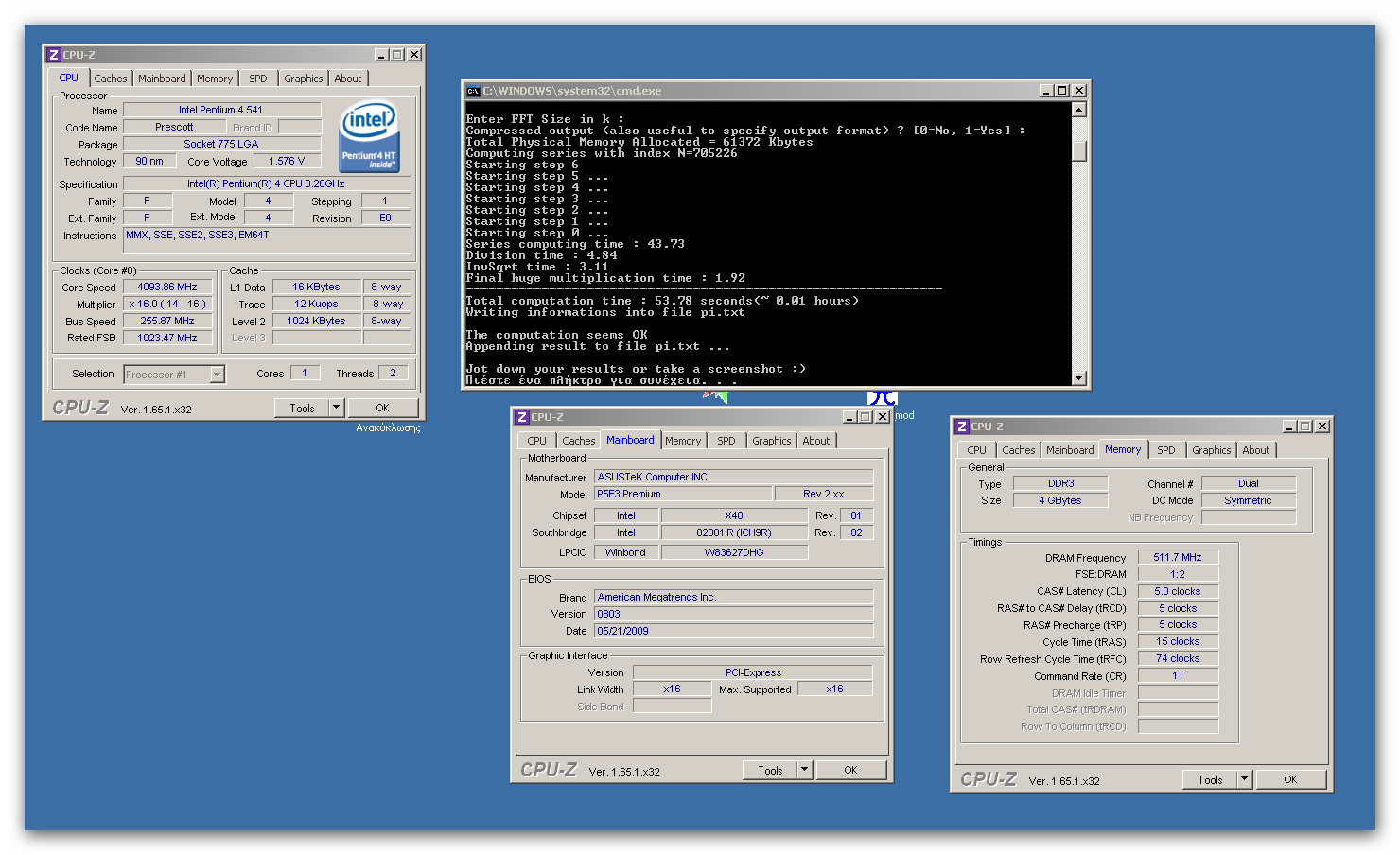Viewport: 1400px width, 855px height.
Task: Go to CPU tab in Memory window
Action: [977, 450]
